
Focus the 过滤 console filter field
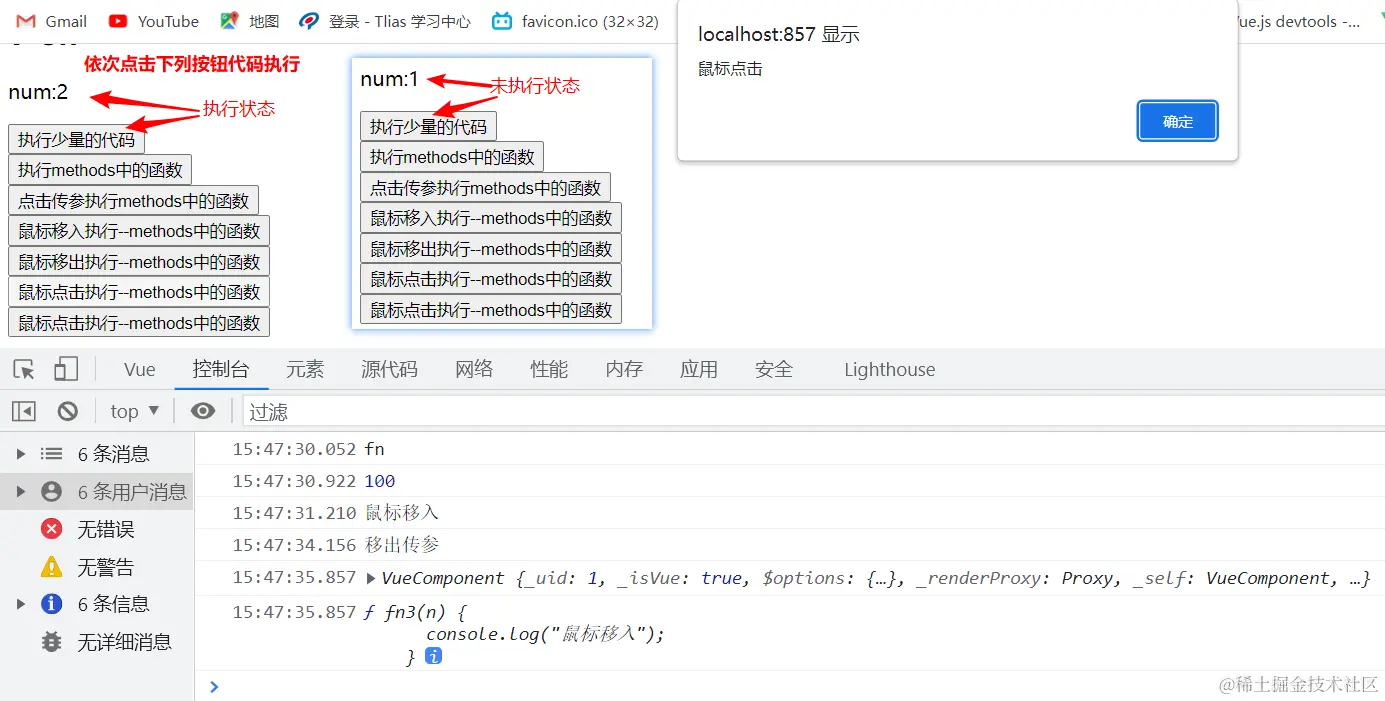tap(813, 411)
